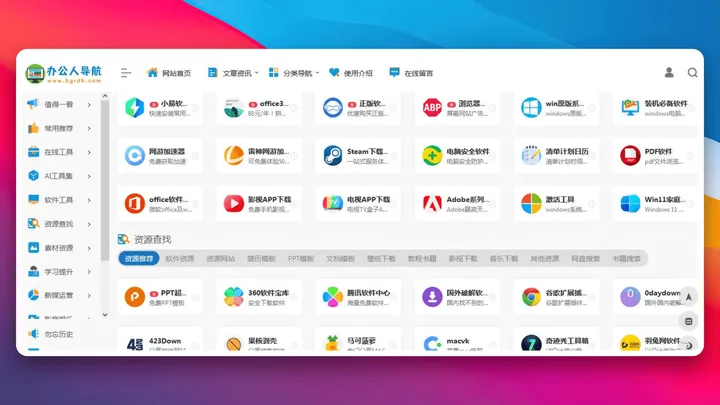
Task: Open the 423Down resource card
Action: coord(160,340)
